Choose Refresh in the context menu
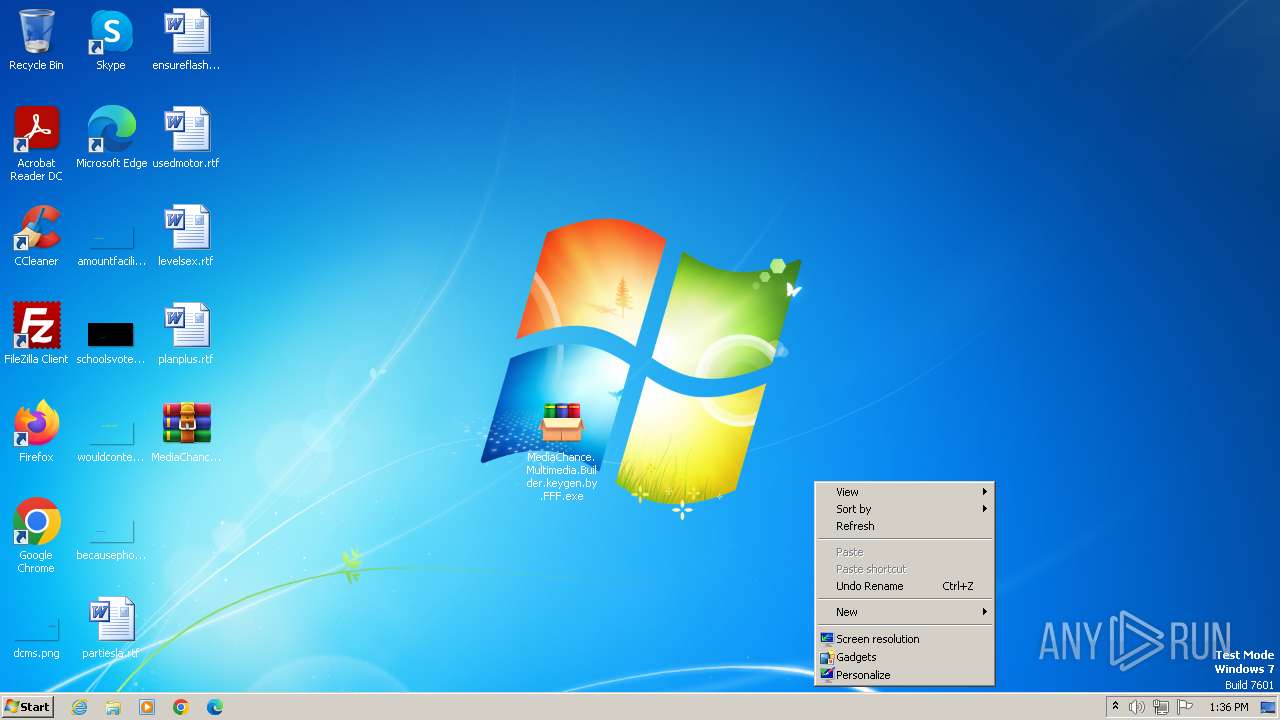The height and width of the screenshot is (720, 1280). tap(904, 526)
